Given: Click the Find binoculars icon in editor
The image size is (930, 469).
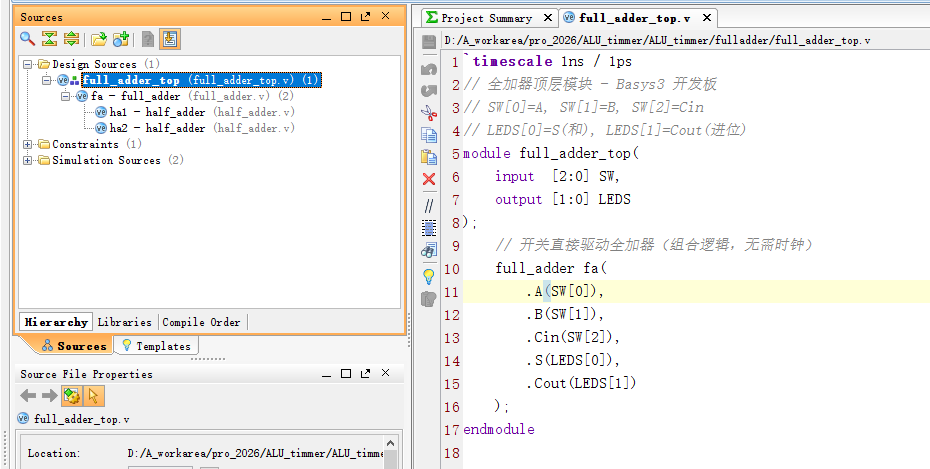Looking at the screenshot, I should pos(429,250).
